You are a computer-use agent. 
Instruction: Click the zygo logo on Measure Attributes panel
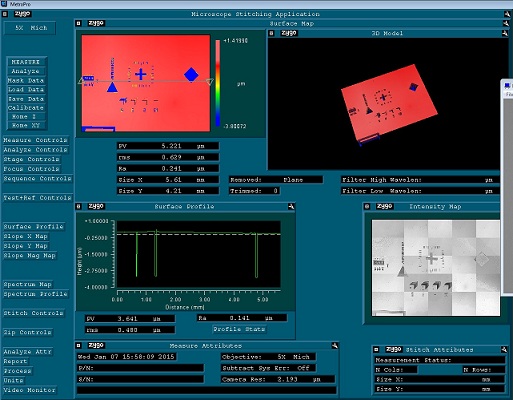[x=96, y=345]
